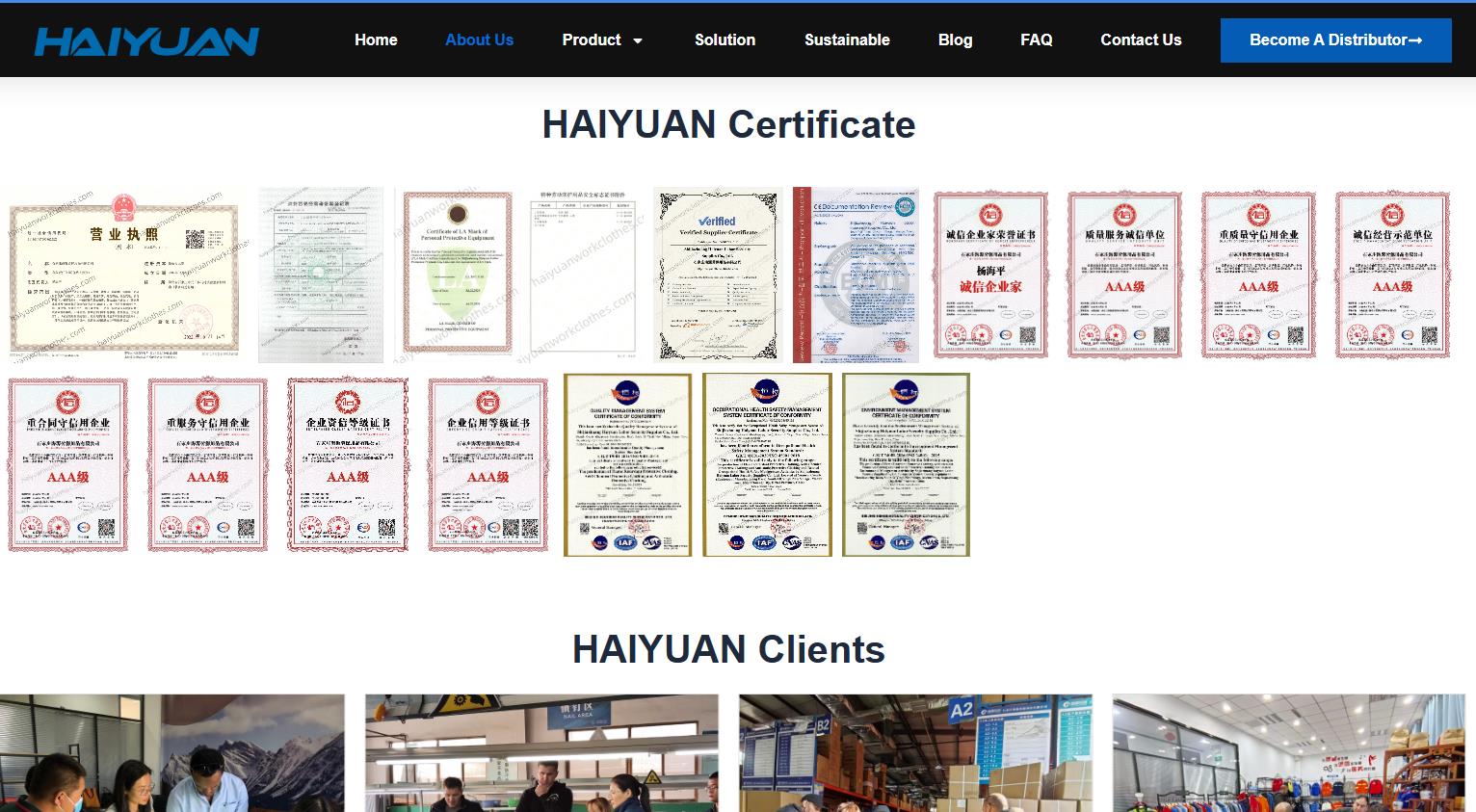The height and width of the screenshot is (812, 1476).
Task: Open the 营业执照 business license image
Action: point(125,275)
